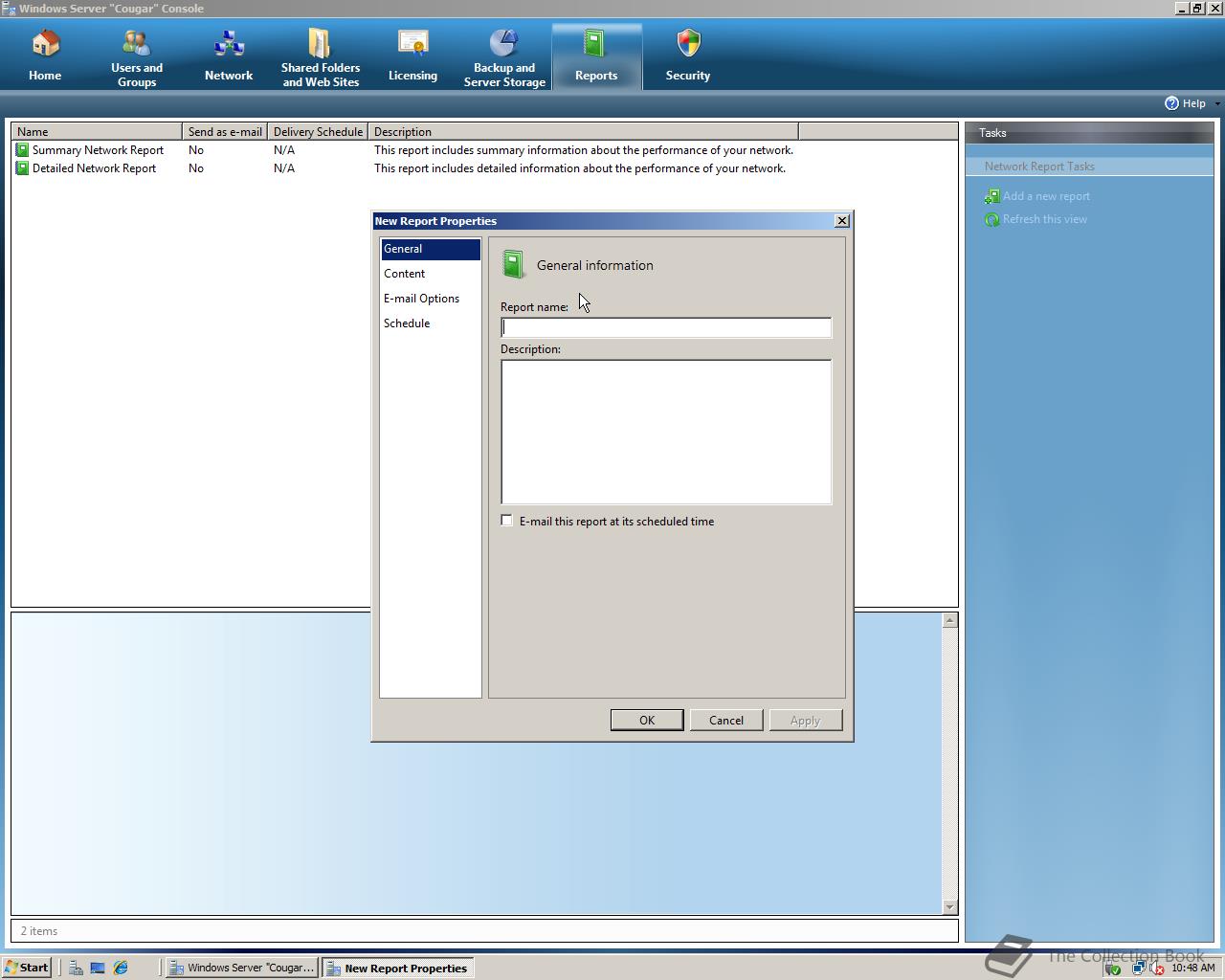Viewport: 1225px width, 980px height.
Task: Click OK in New Report Properties
Action: (x=647, y=721)
